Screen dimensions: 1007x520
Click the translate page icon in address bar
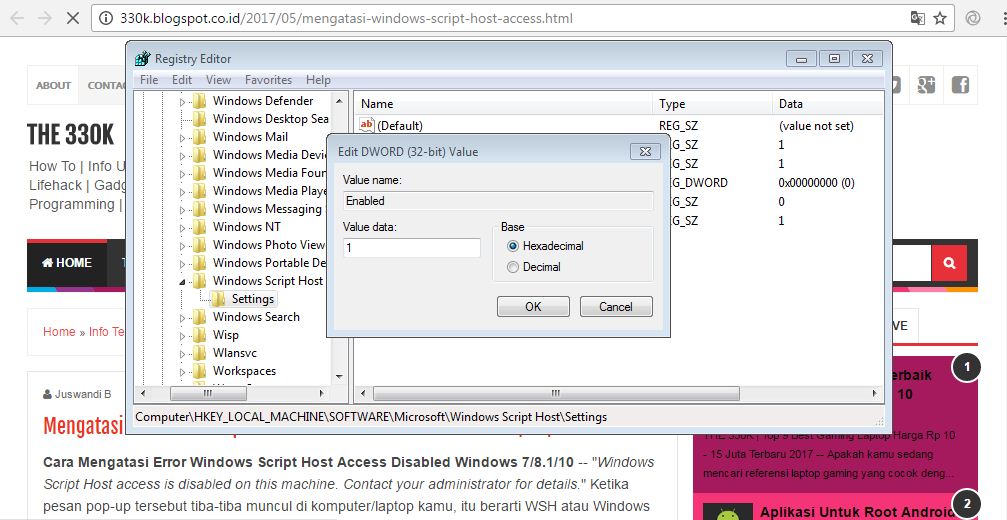918,18
